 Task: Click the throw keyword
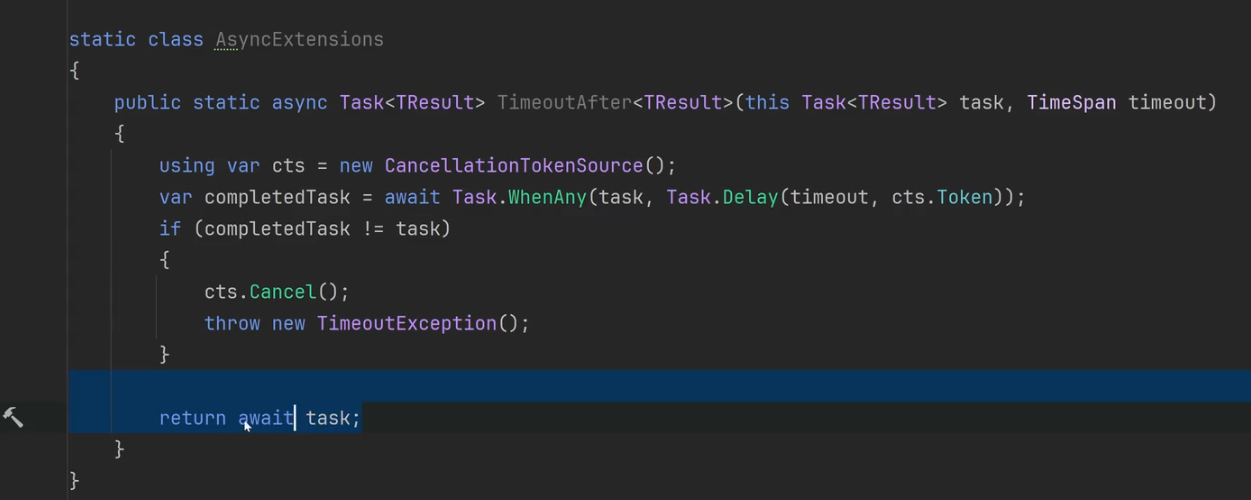(231, 323)
